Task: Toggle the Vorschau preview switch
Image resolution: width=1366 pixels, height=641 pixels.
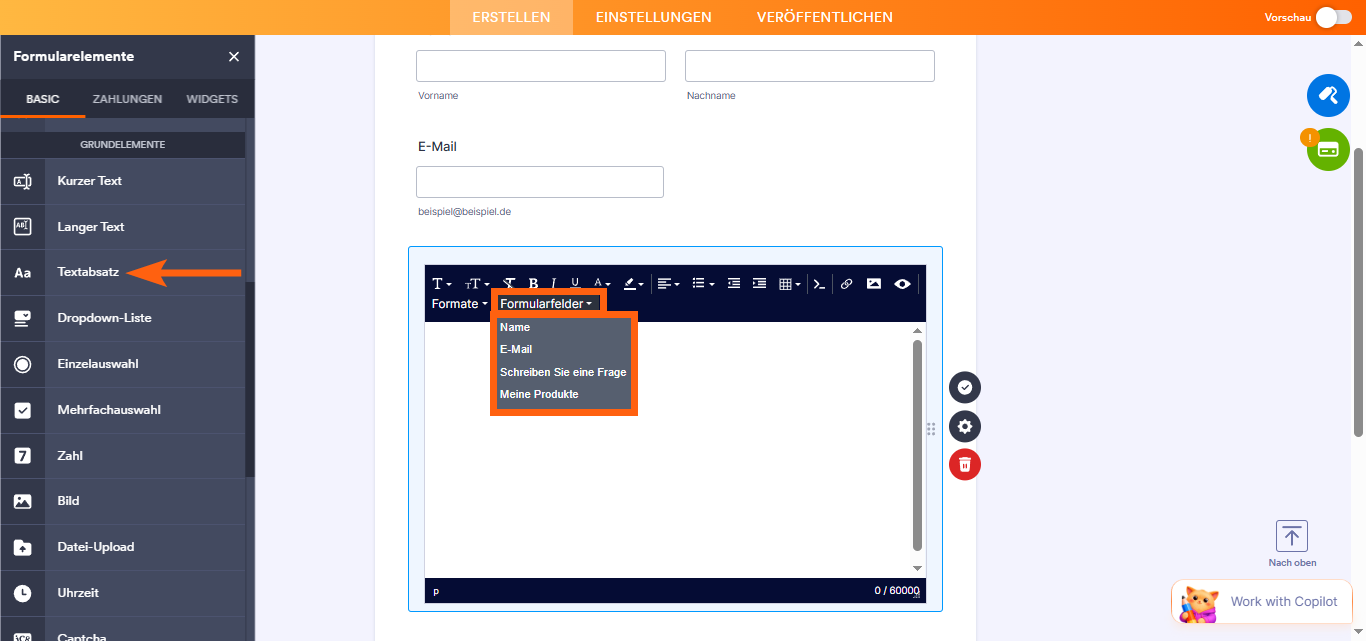Action: coord(1334,17)
